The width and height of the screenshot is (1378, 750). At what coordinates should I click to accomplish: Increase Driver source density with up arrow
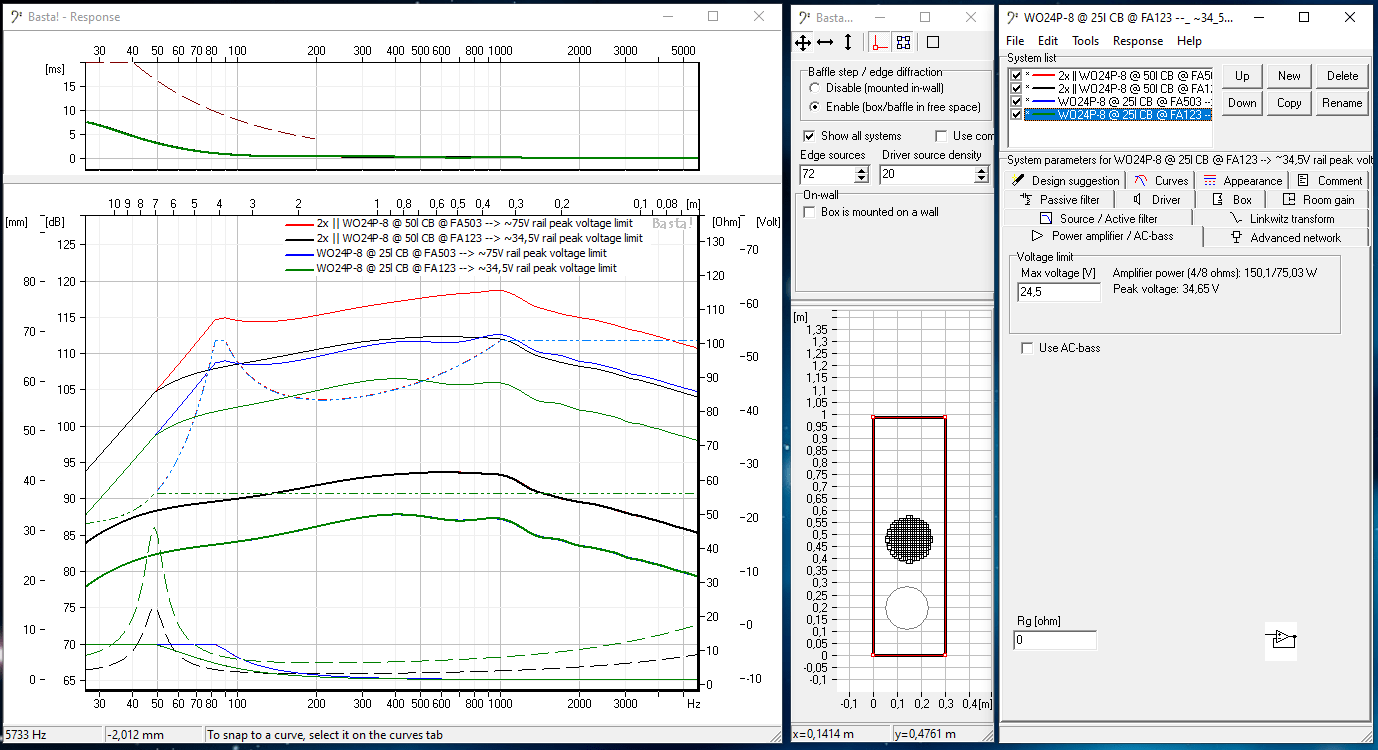(982, 170)
